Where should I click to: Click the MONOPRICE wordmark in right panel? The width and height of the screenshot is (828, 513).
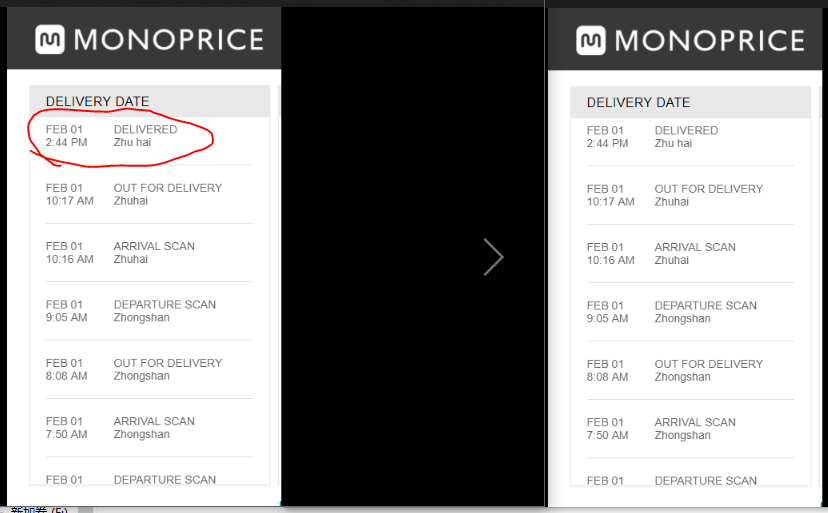click(x=709, y=40)
